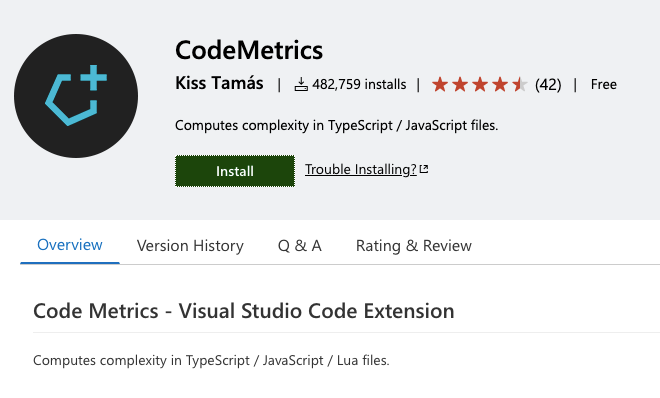Open the Trouble Installing? link
Image resolution: width=660 pixels, height=398 pixels.
(x=361, y=169)
